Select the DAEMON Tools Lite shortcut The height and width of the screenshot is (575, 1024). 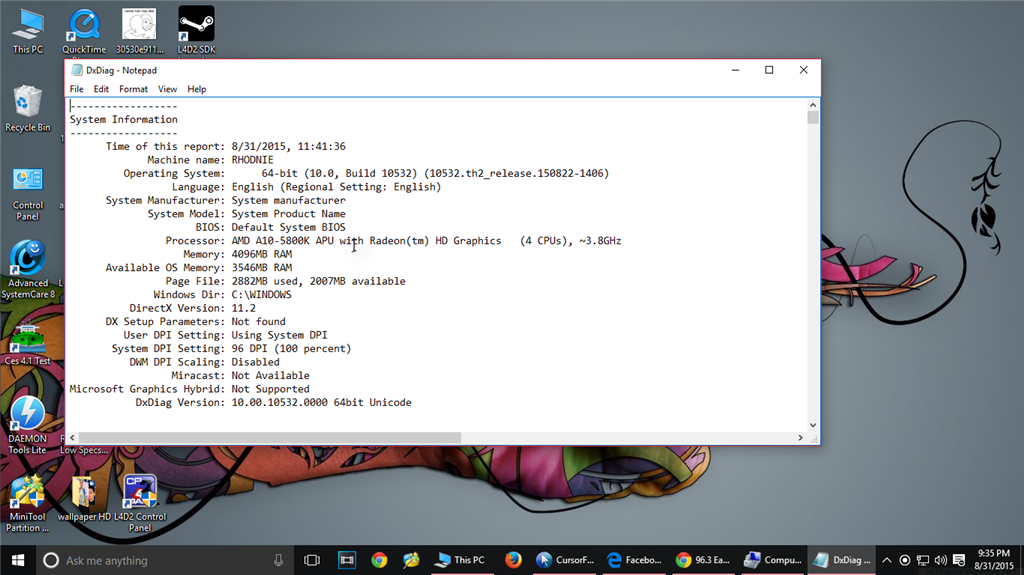click(x=27, y=425)
